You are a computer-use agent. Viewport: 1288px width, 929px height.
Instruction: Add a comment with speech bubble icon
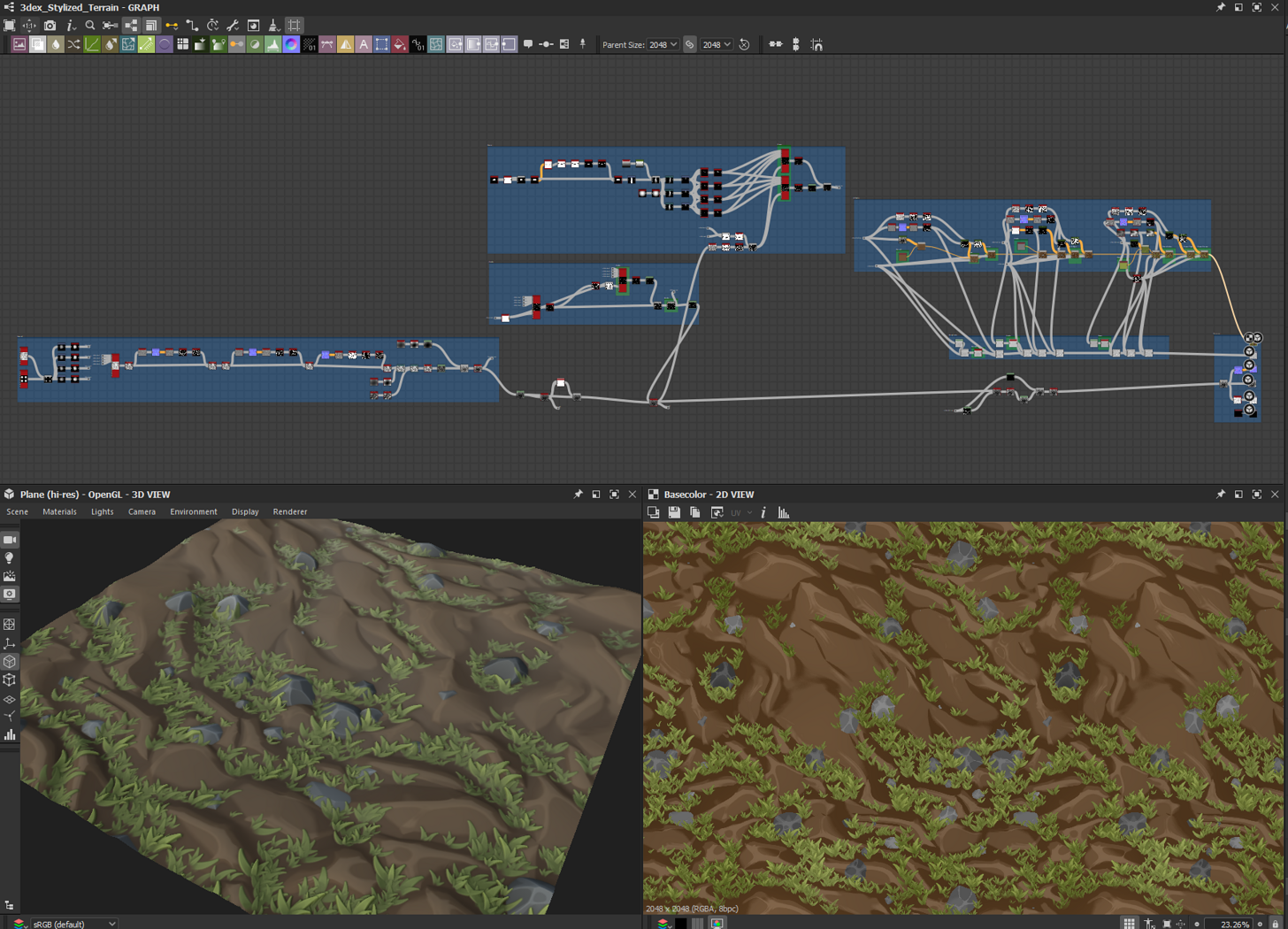[528, 44]
